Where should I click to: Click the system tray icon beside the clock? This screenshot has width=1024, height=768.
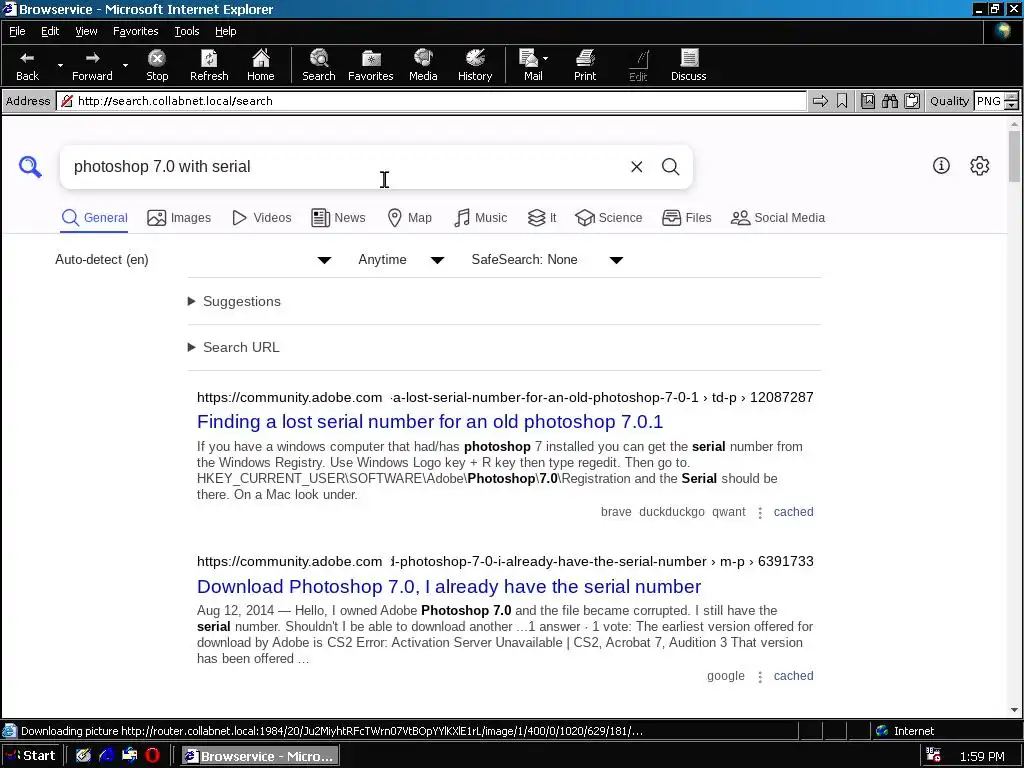(934, 756)
